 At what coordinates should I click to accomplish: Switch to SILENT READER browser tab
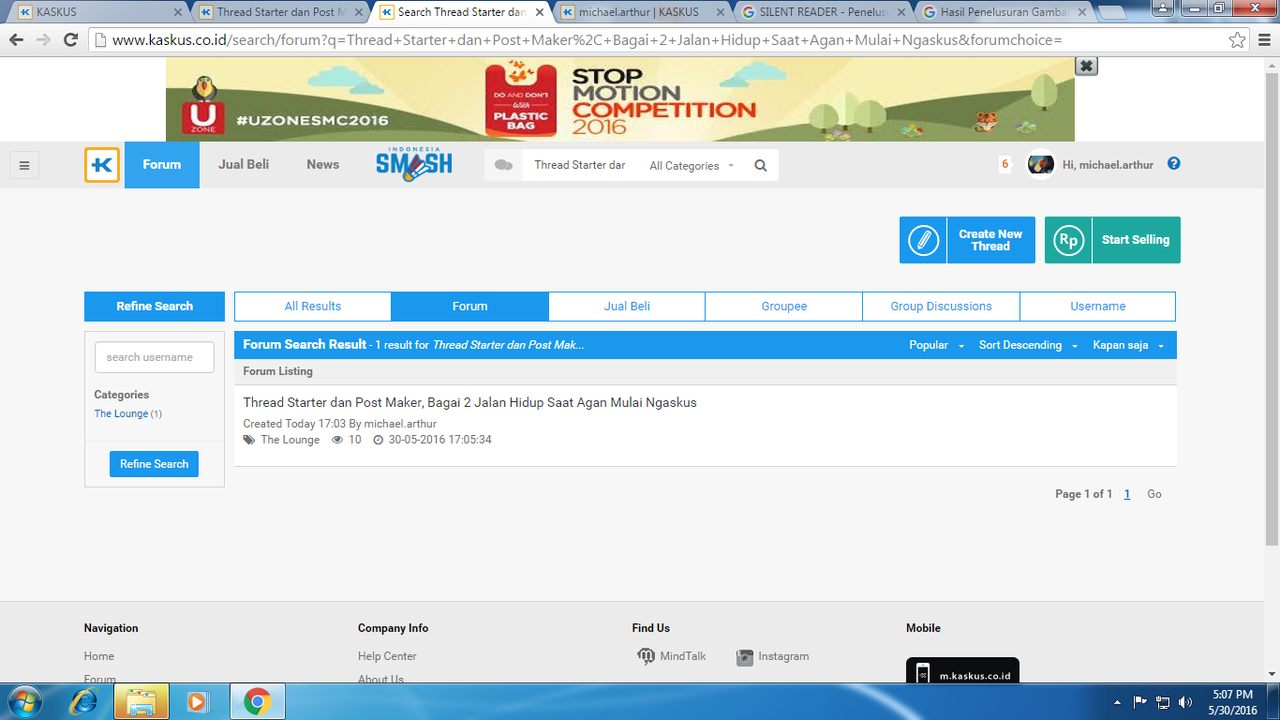pos(820,12)
